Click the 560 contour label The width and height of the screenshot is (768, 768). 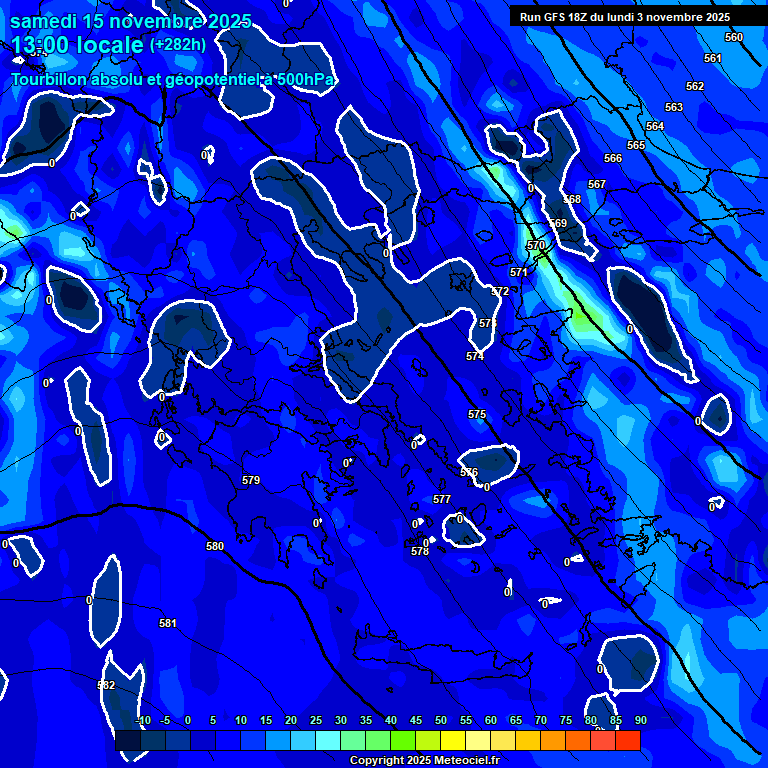[734, 37]
